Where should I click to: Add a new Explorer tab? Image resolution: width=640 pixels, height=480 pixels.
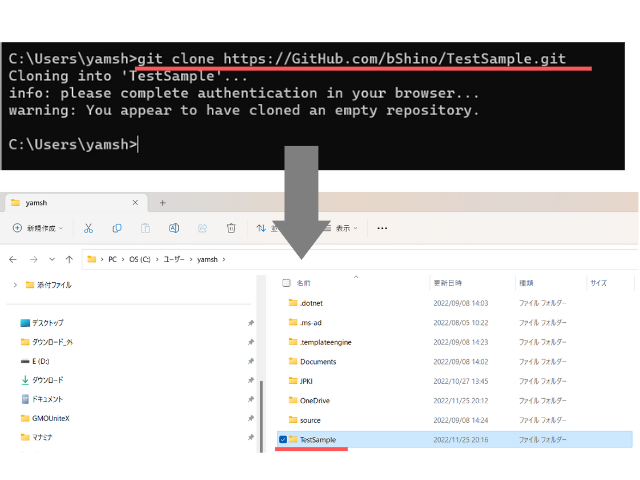point(162,203)
